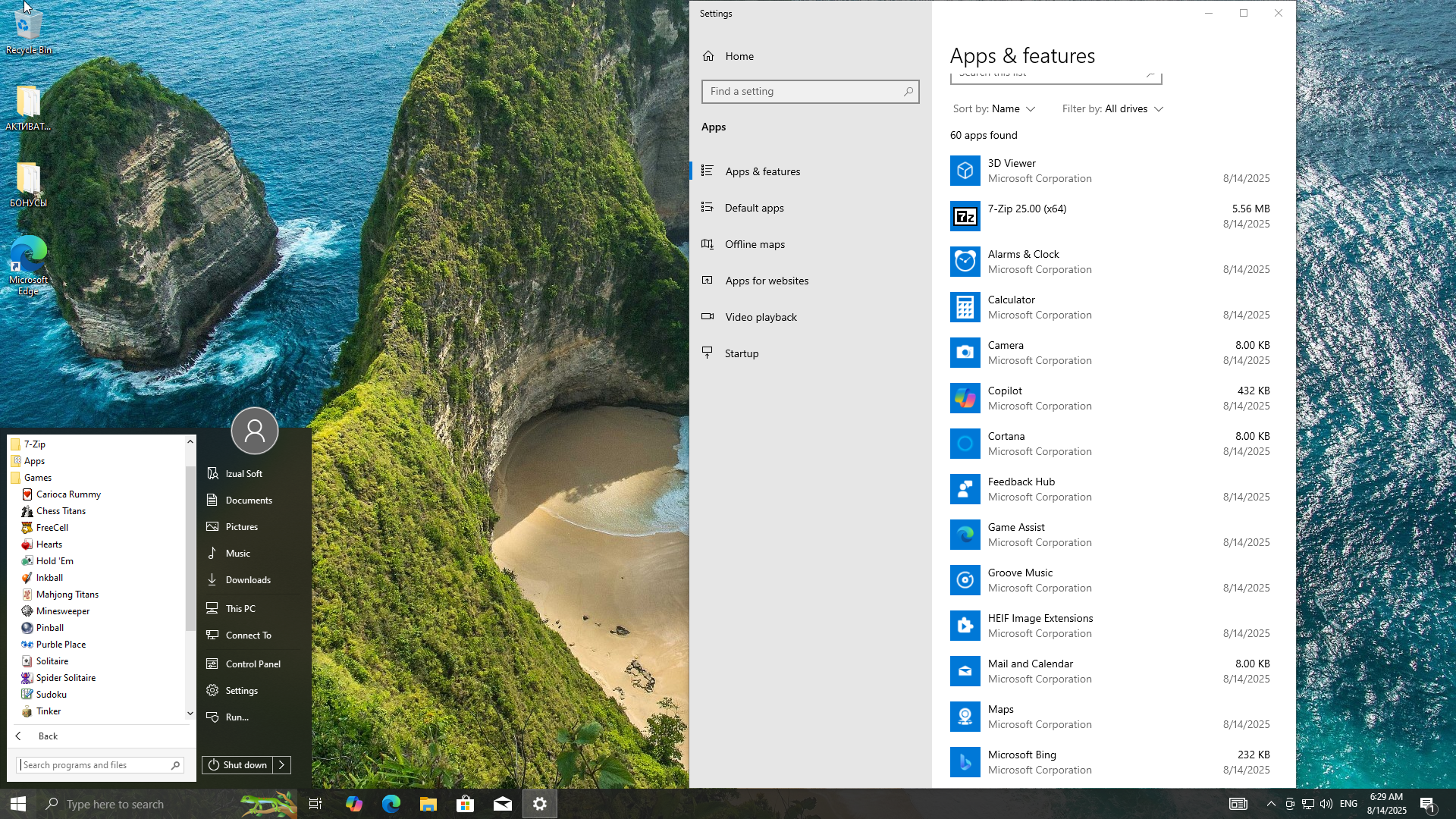
Task: Click the user account avatar
Action: click(255, 431)
